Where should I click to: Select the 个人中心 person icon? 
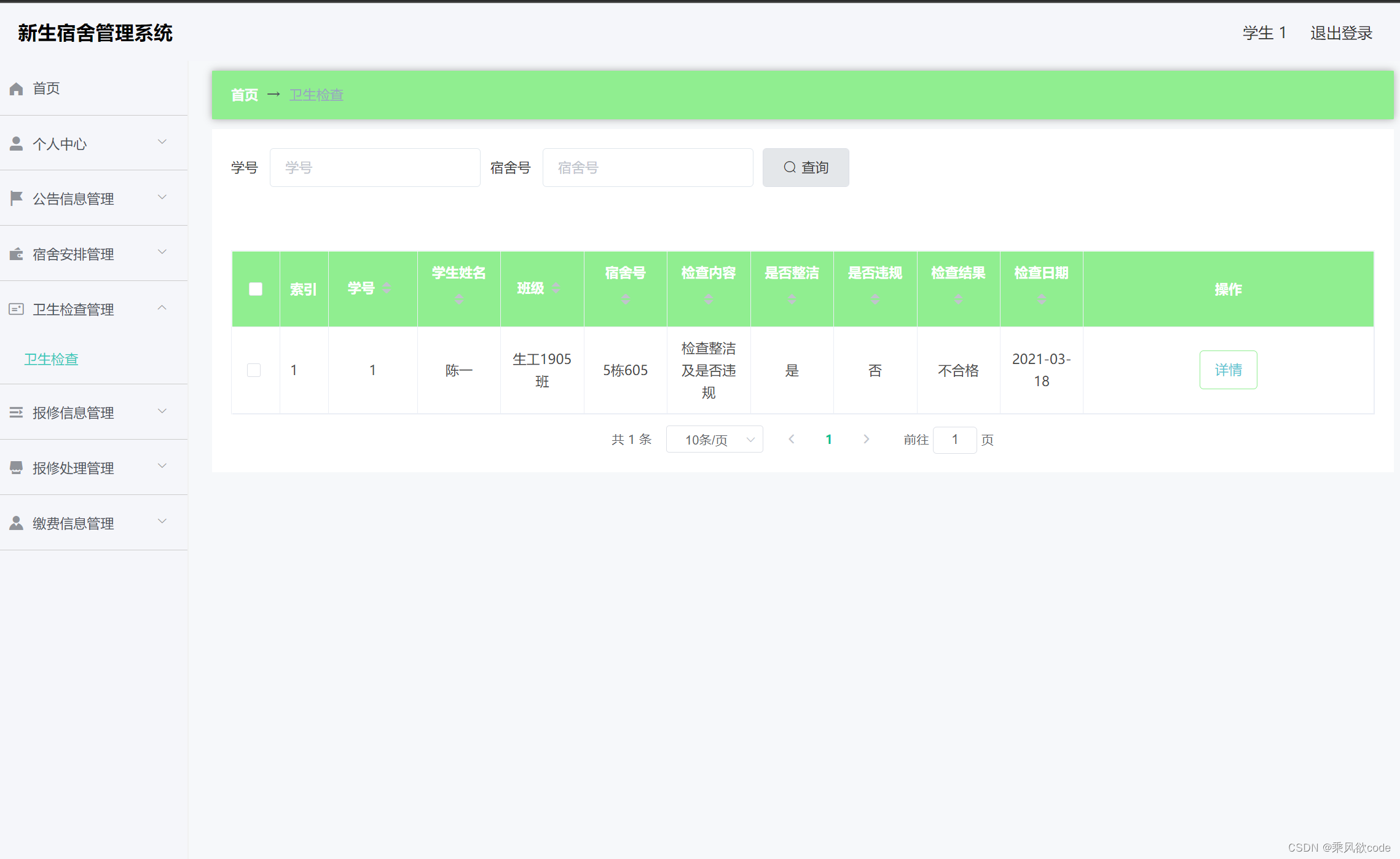16,143
